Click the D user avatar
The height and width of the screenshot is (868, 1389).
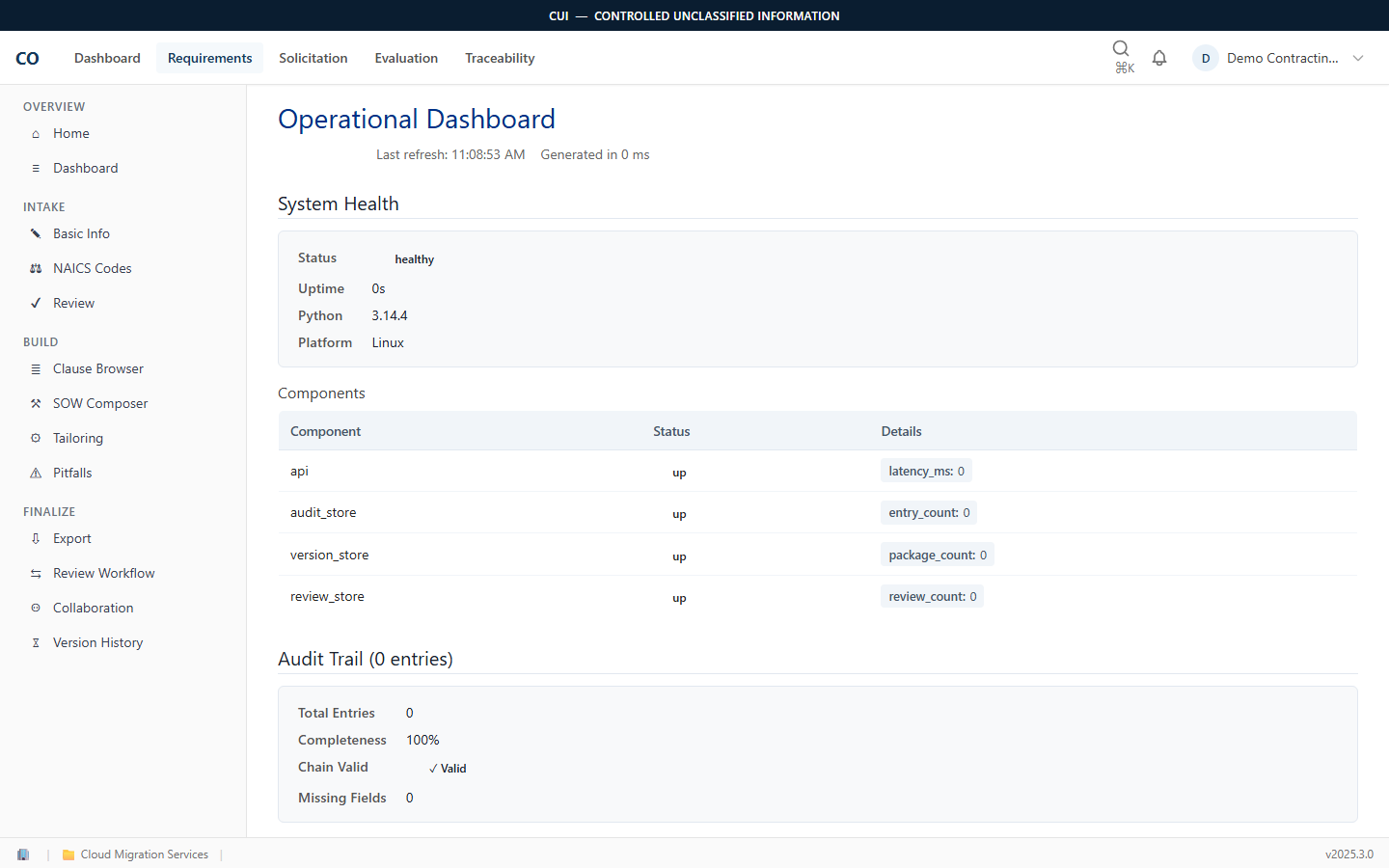[x=1206, y=58]
